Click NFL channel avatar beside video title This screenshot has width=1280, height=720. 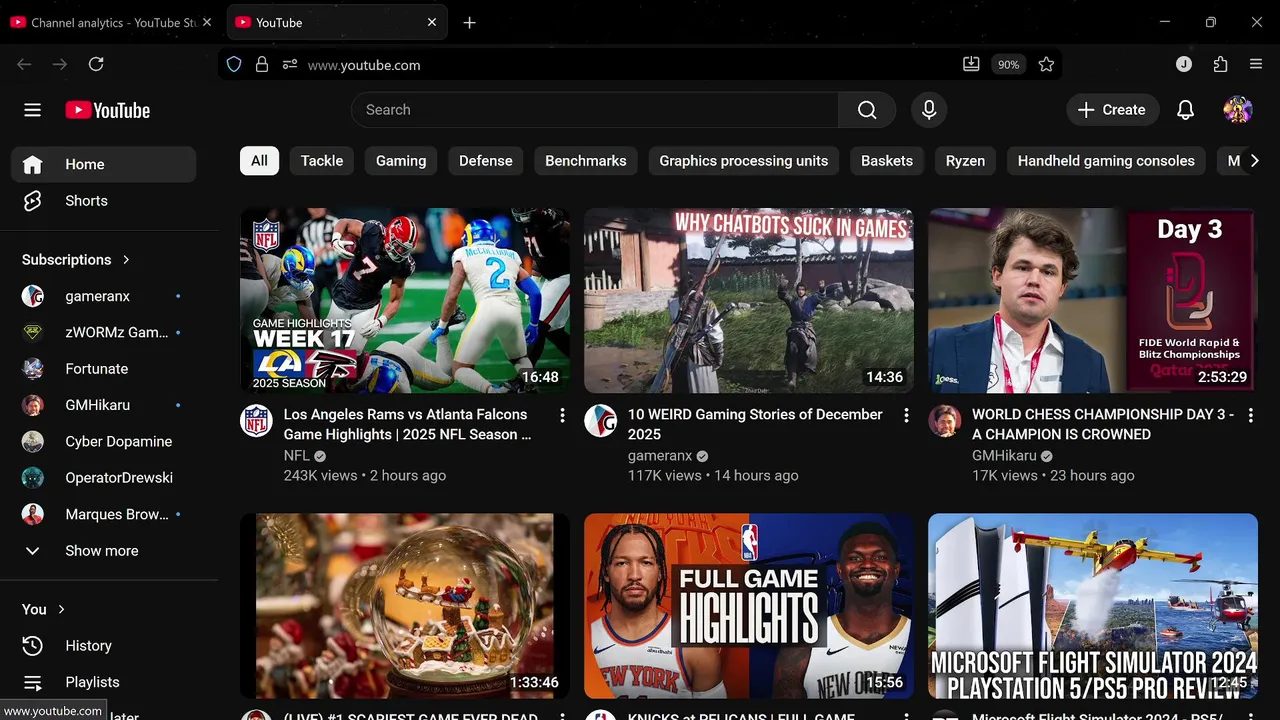coord(256,421)
